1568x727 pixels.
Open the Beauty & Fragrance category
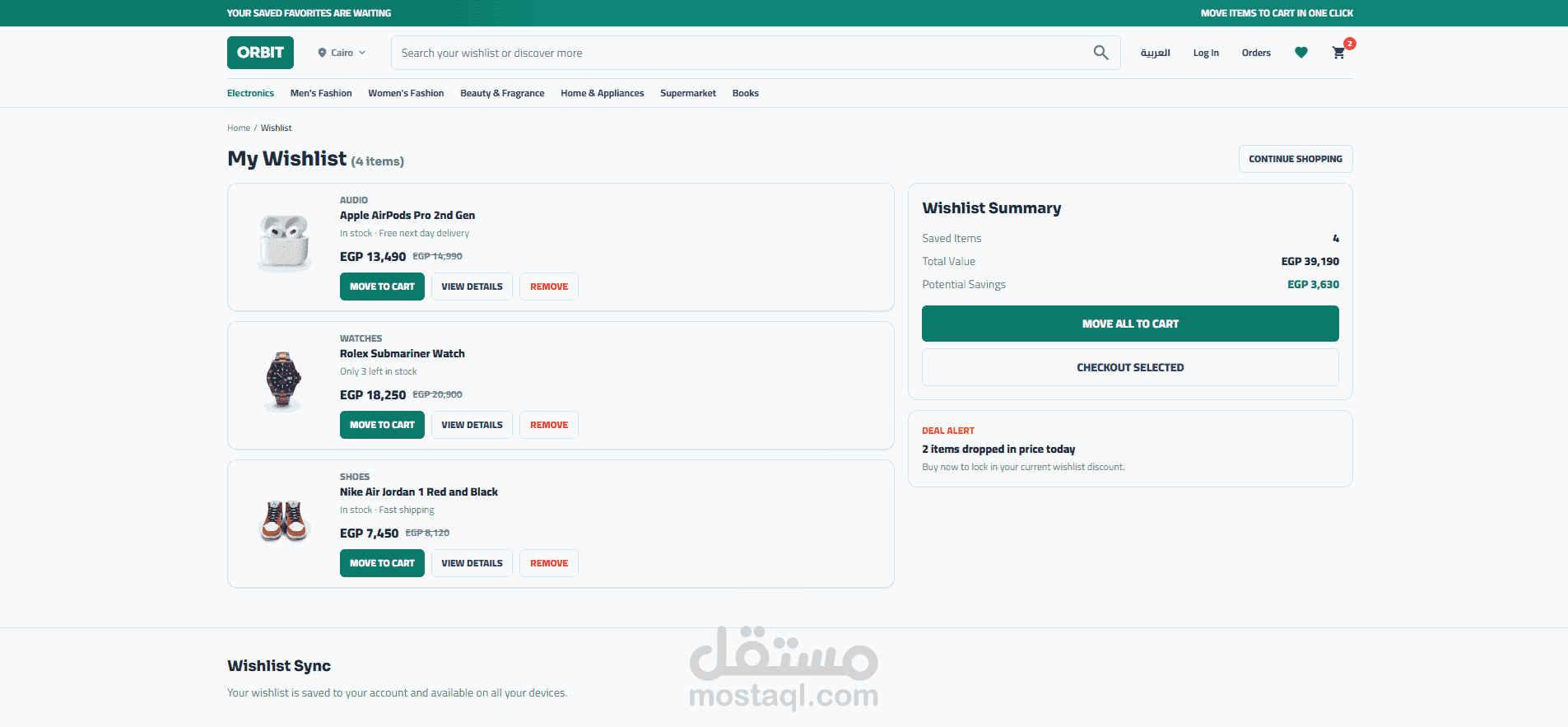[502, 93]
